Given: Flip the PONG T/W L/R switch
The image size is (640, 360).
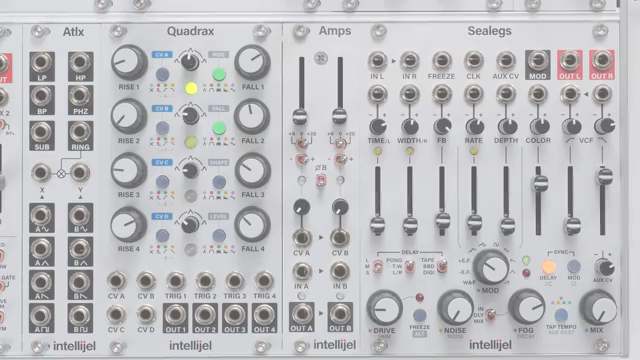Looking at the screenshot, I should 410,267.
